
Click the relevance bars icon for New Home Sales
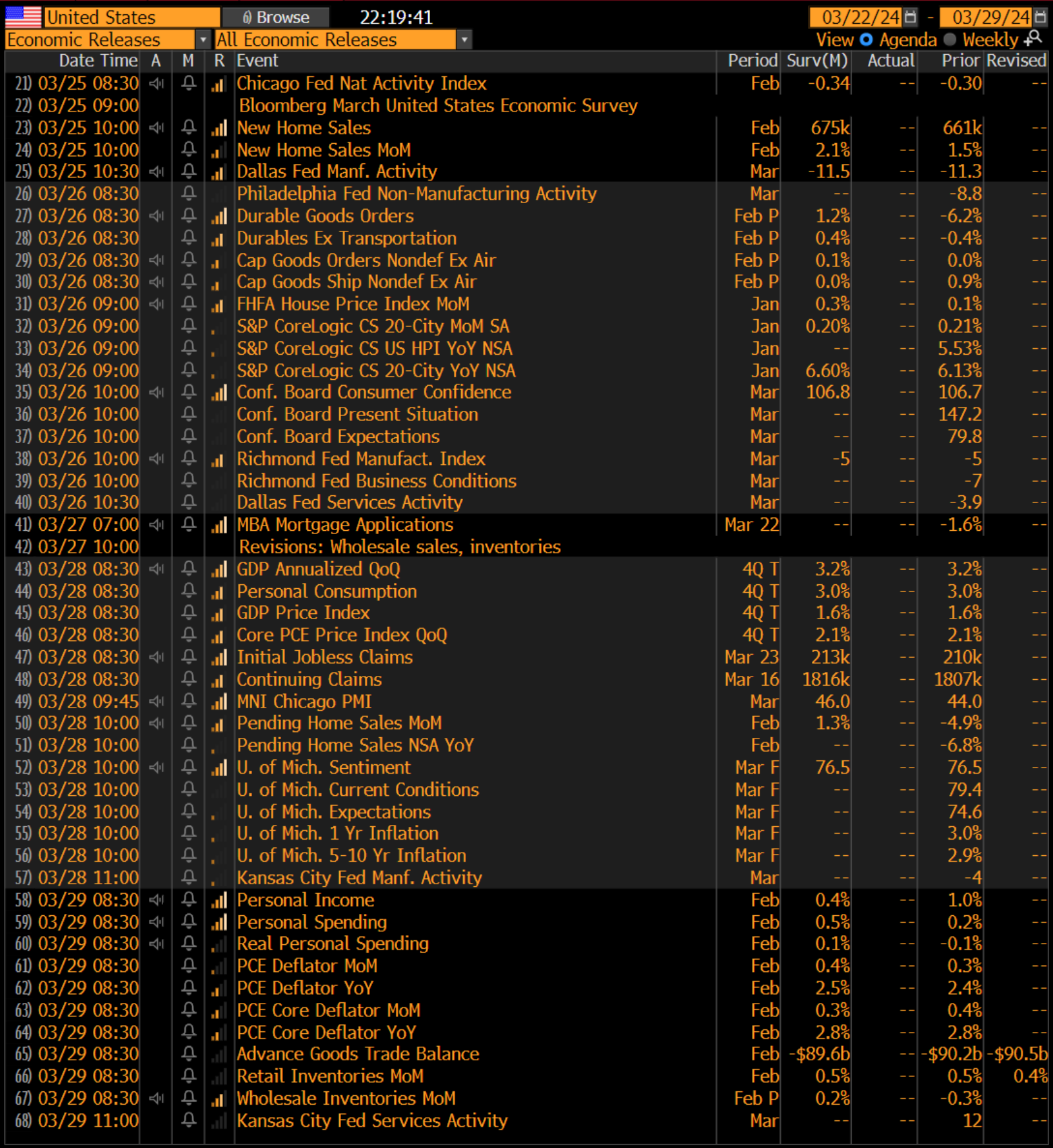219,128
